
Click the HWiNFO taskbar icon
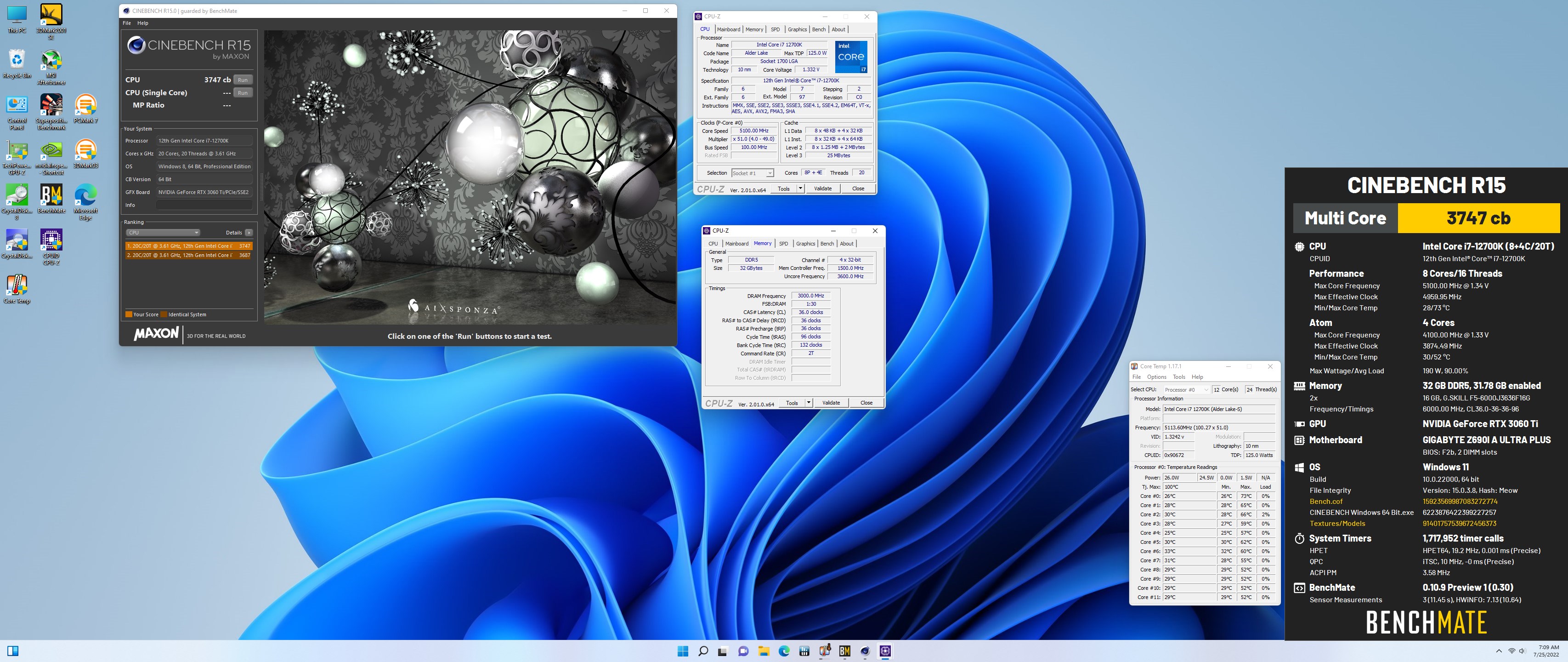pyautogui.click(x=804, y=651)
